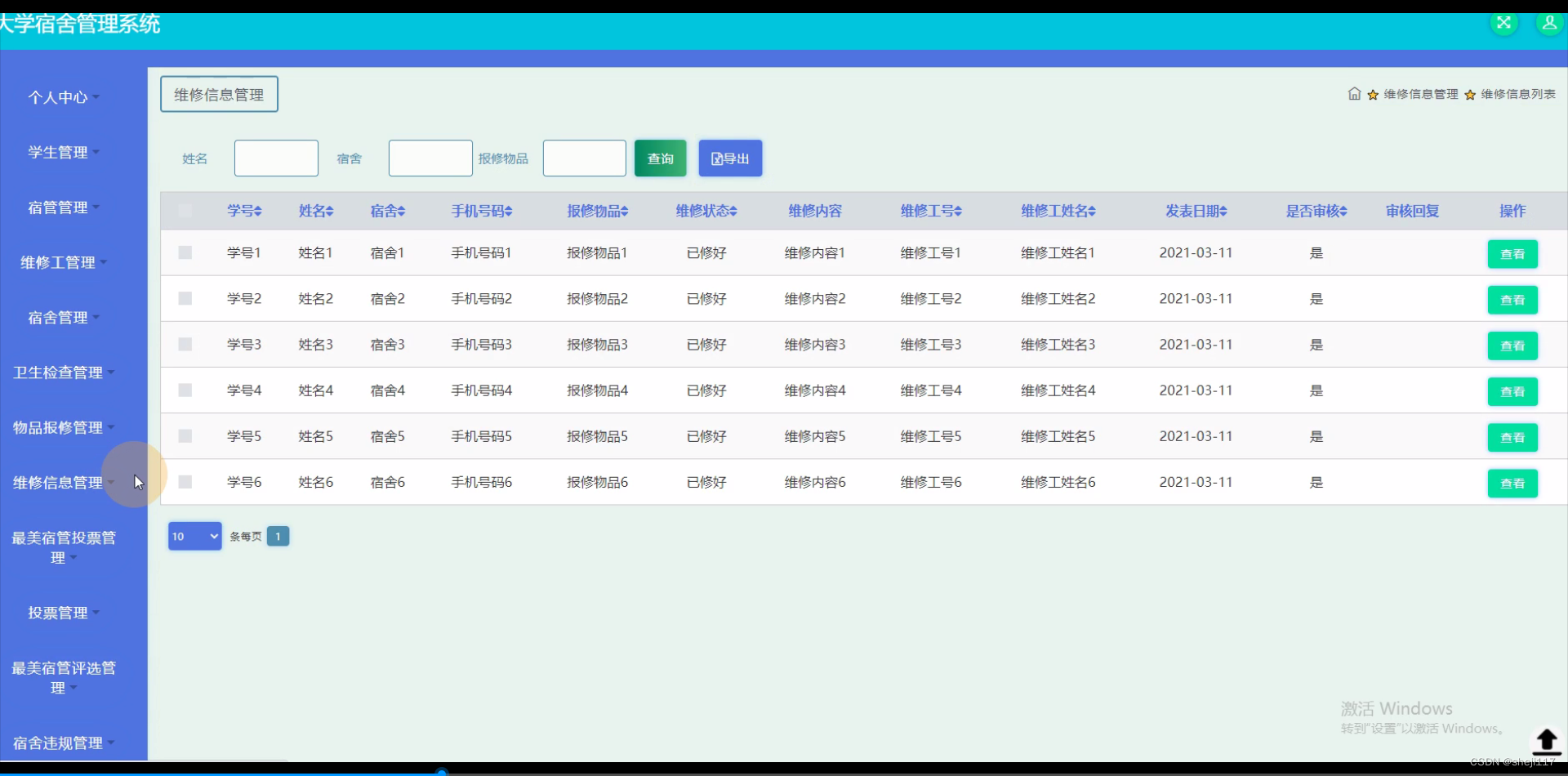Open the 维修信息管理 tab label

coord(219,93)
